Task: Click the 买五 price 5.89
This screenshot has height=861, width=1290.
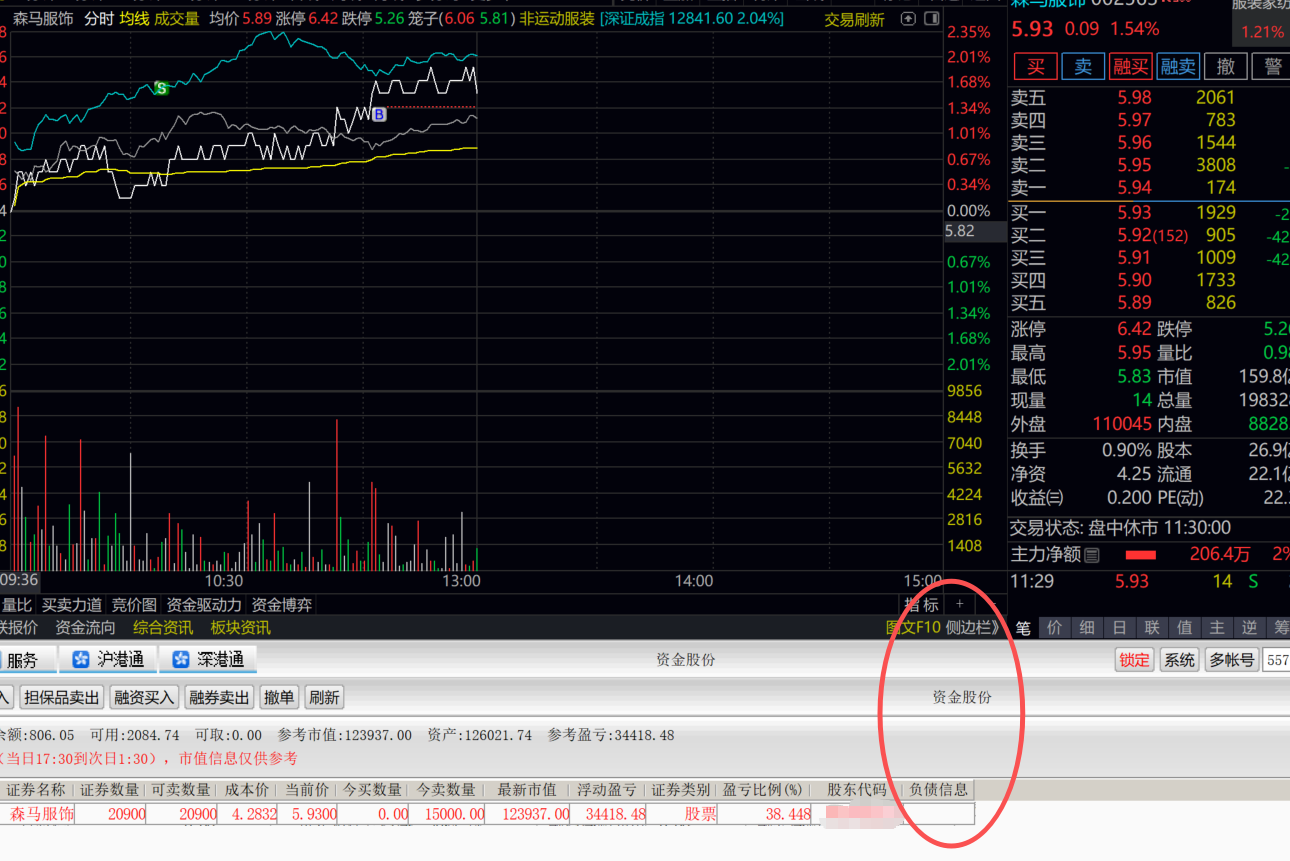Action: (1134, 302)
